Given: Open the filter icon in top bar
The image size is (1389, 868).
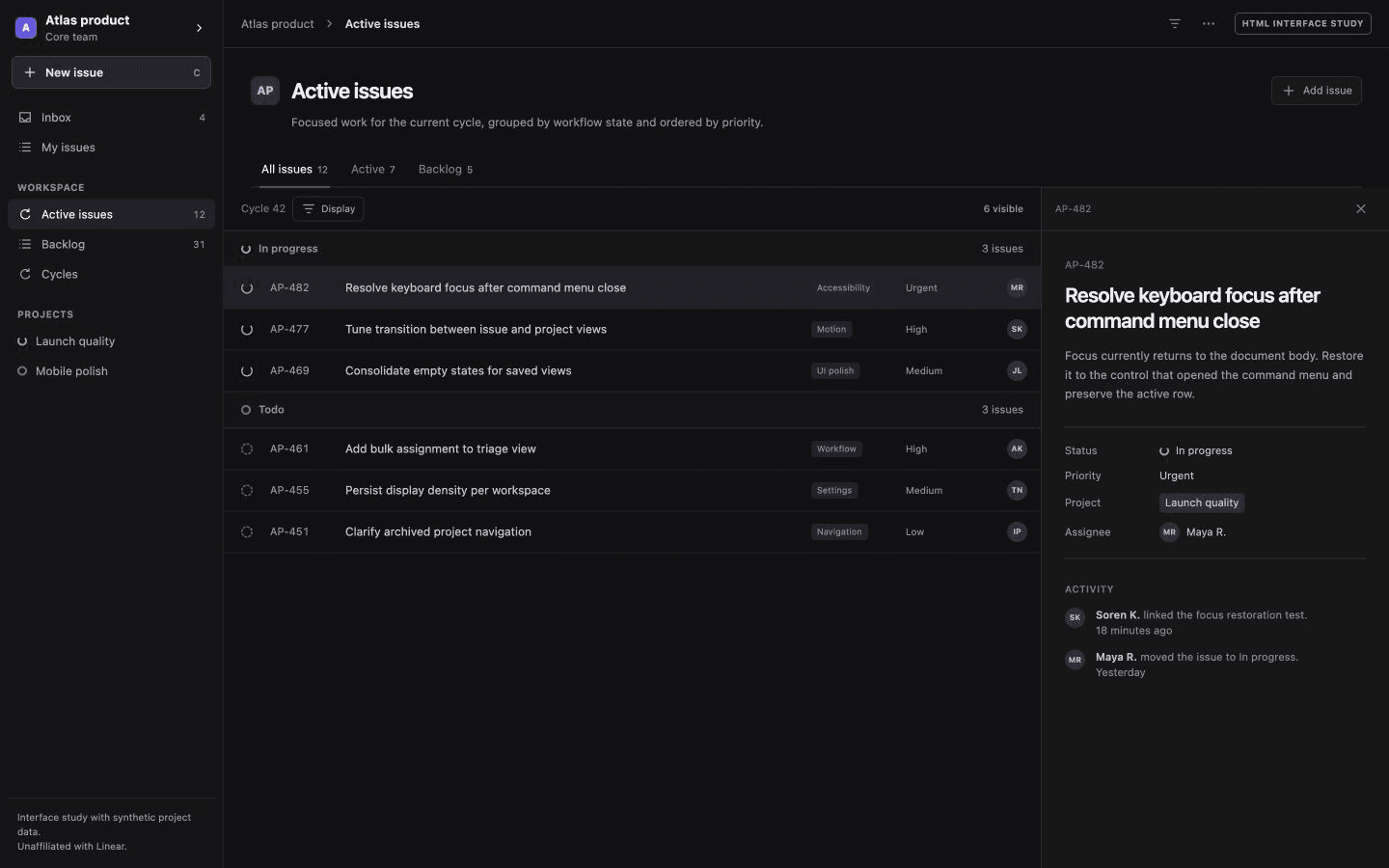Looking at the screenshot, I should coord(1174,23).
